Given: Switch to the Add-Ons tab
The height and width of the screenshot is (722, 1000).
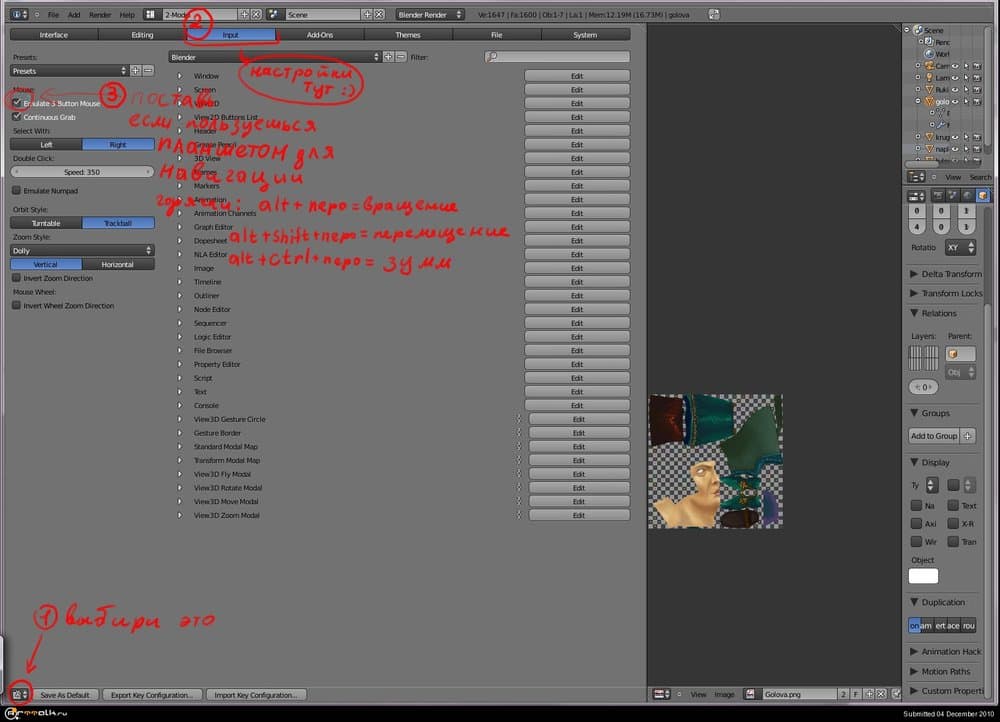Looking at the screenshot, I should click(x=320, y=35).
